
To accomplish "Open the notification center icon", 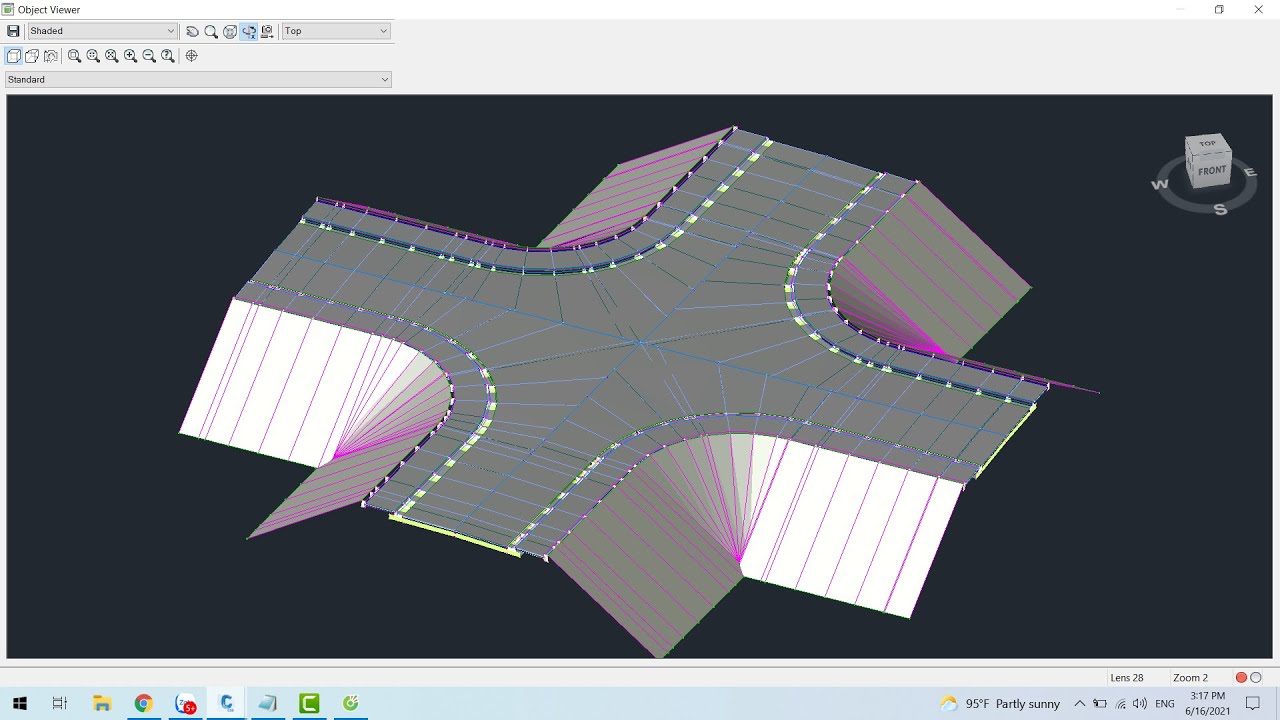I will click(x=1253, y=703).
